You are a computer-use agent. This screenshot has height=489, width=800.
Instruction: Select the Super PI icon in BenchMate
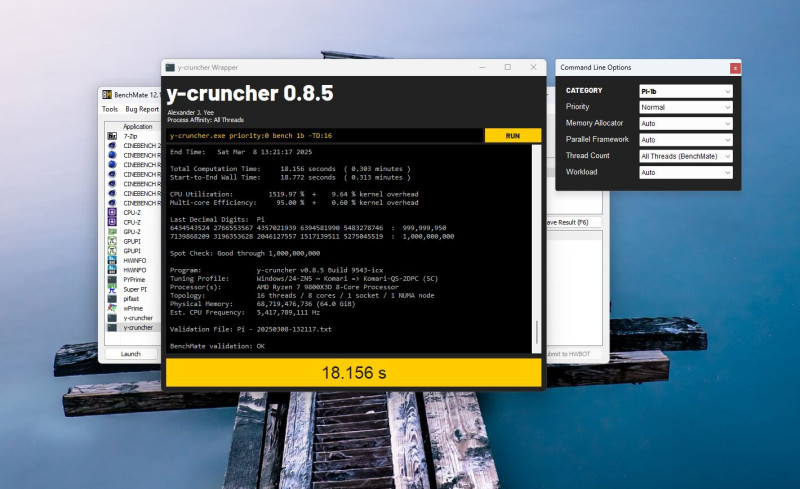coord(112,289)
